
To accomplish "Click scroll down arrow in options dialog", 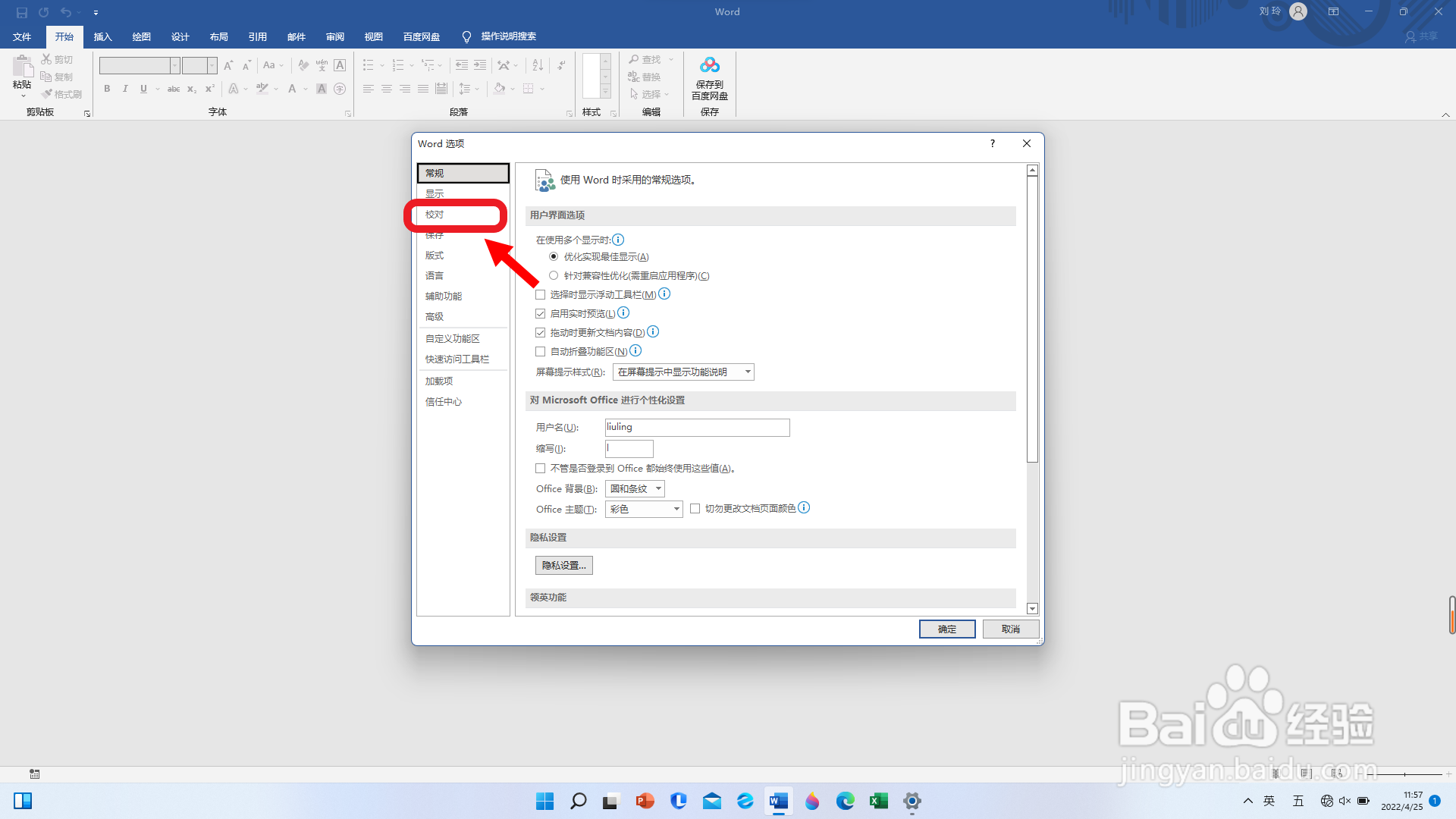I will pos(1032,608).
